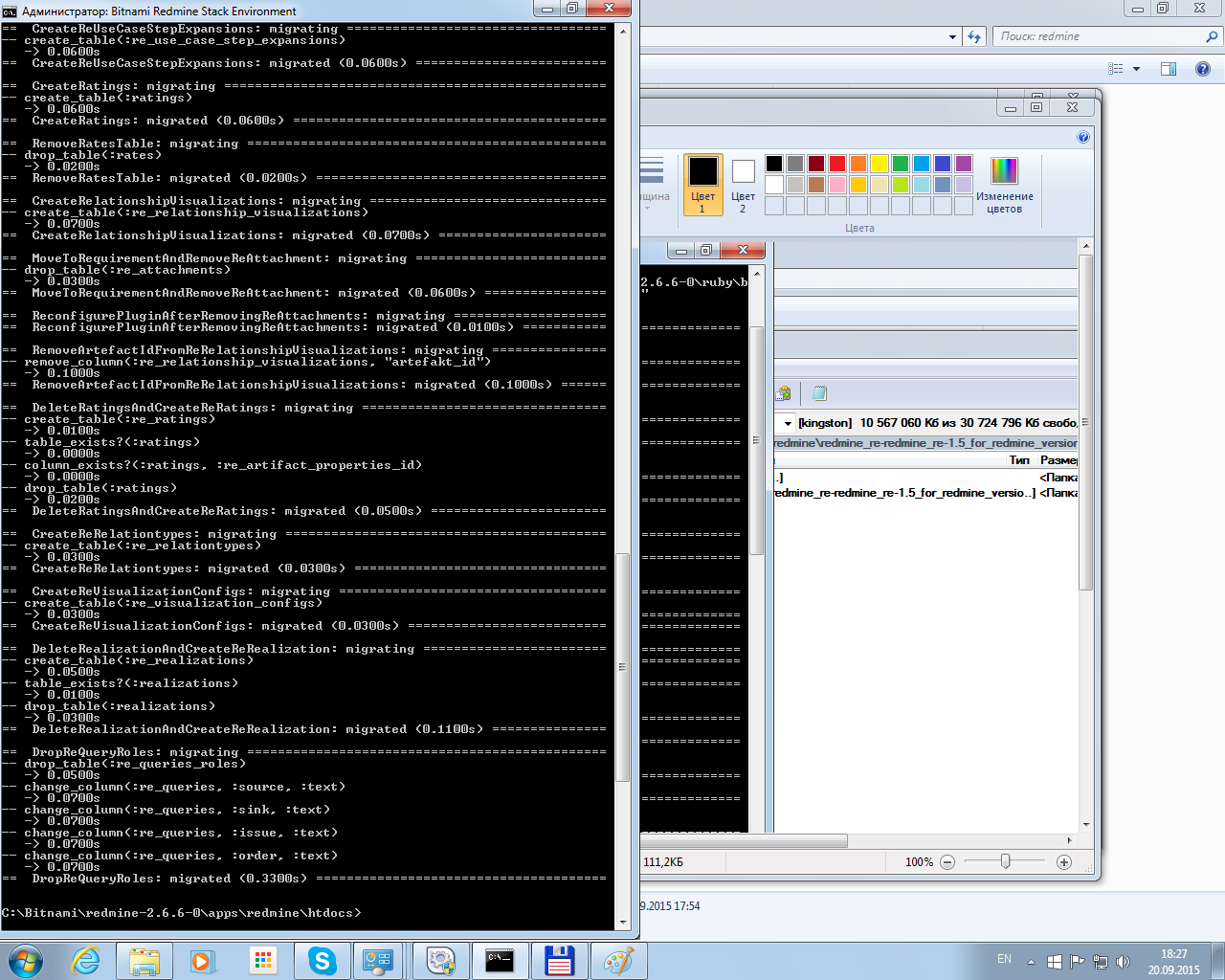Select 'Цвет 1' in Paint
The image size is (1225, 980).
pos(702,185)
